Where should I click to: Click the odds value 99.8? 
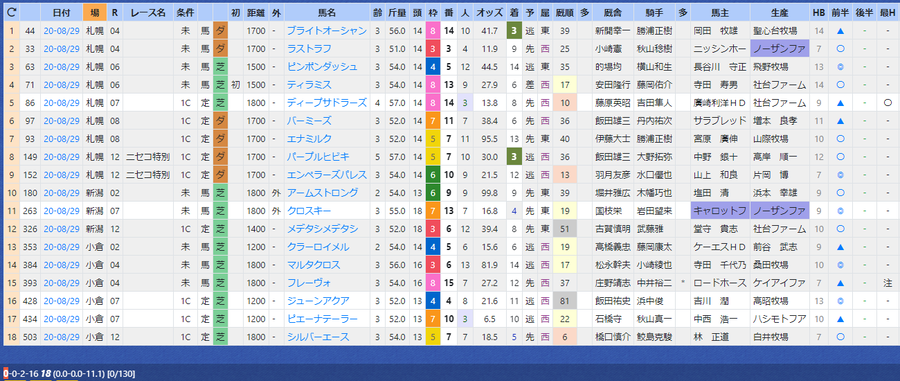coord(490,193)
